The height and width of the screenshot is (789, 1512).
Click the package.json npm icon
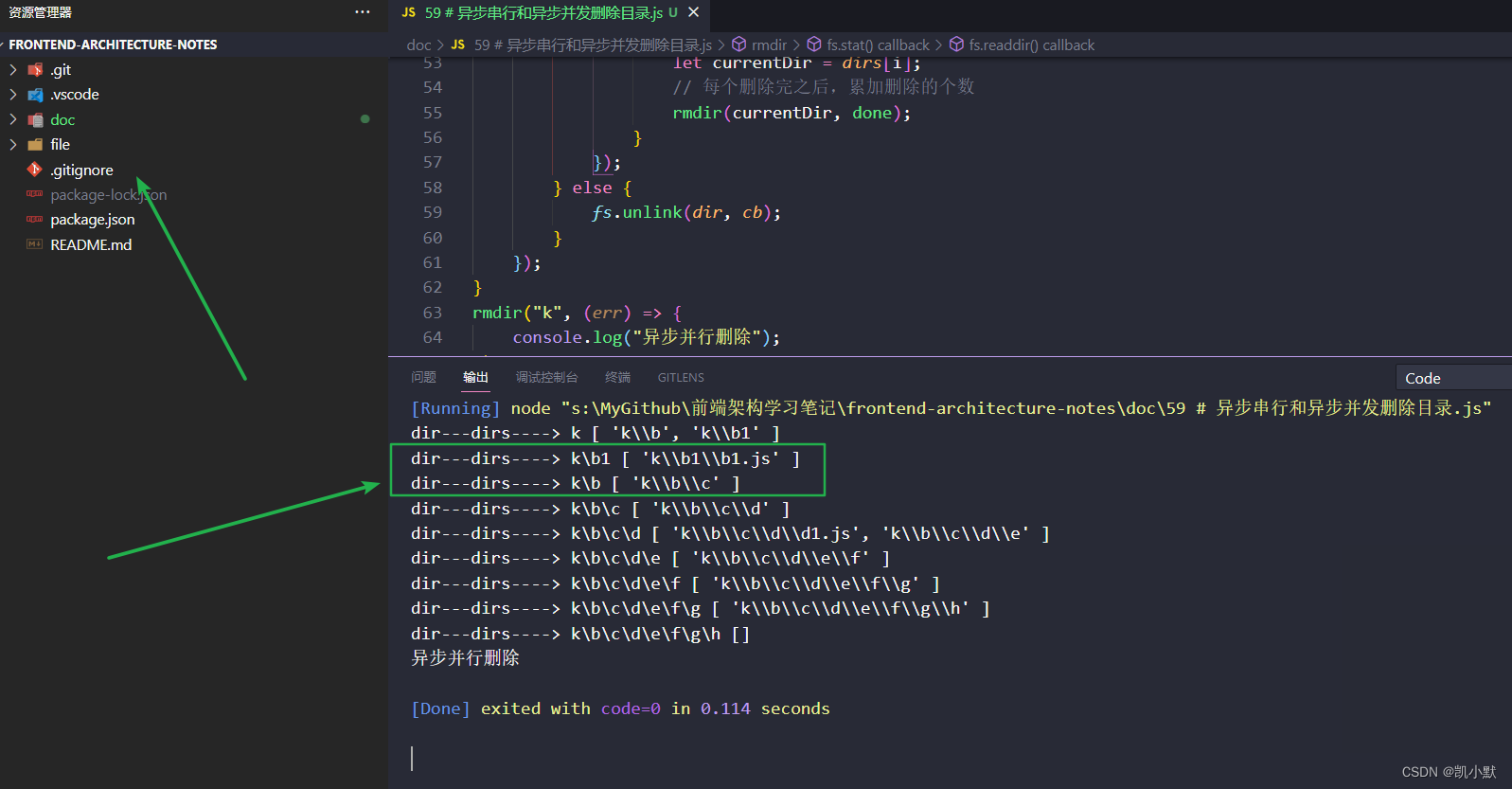pyautogui.click(x=35, y=220)
